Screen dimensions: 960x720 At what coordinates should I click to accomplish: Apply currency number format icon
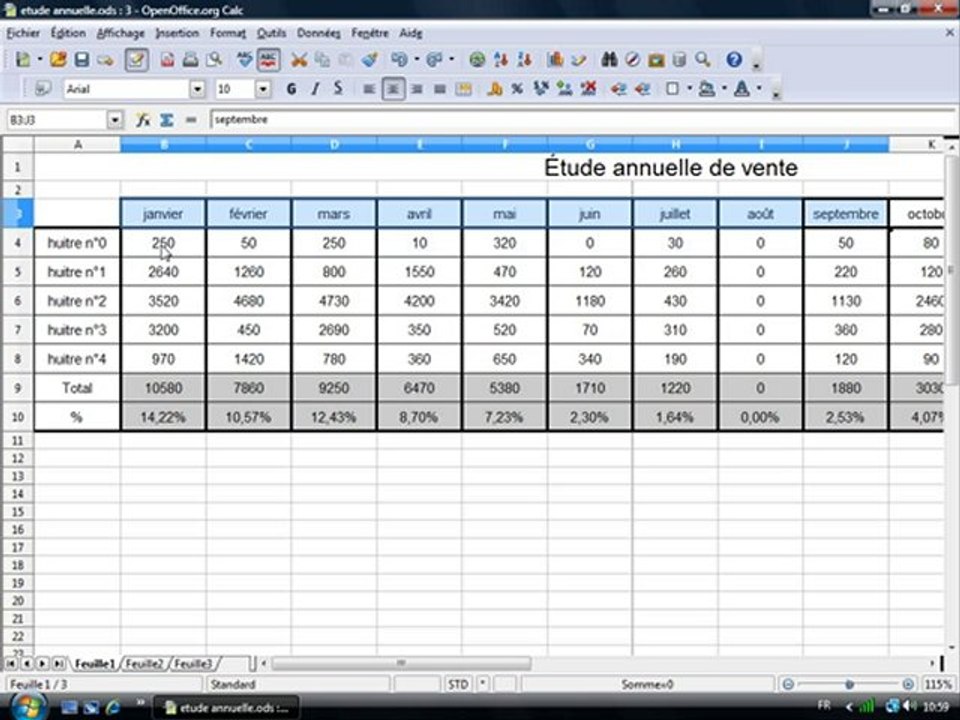tap(493, 89)
